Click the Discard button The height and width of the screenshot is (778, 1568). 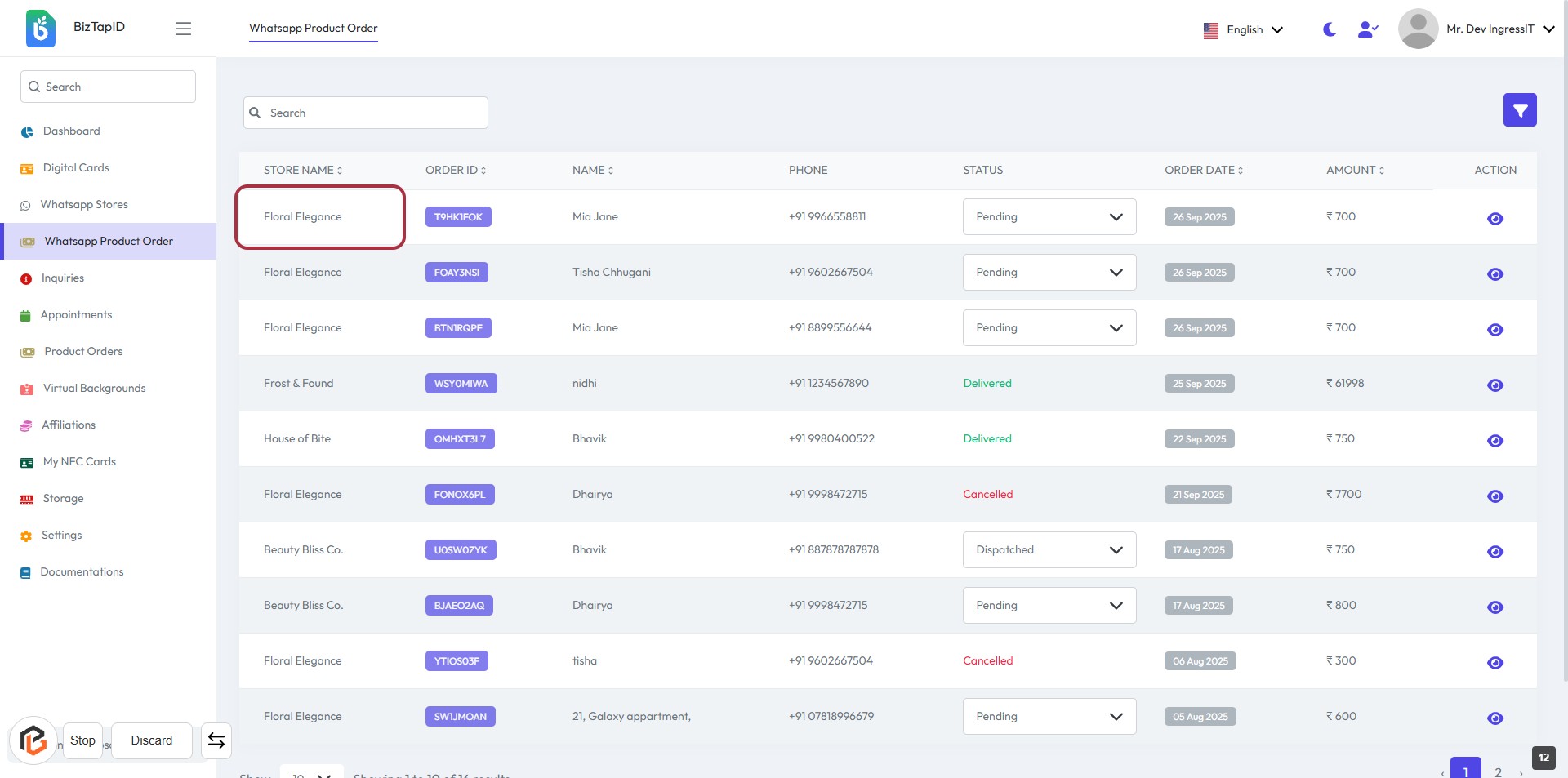pos(152,740)
